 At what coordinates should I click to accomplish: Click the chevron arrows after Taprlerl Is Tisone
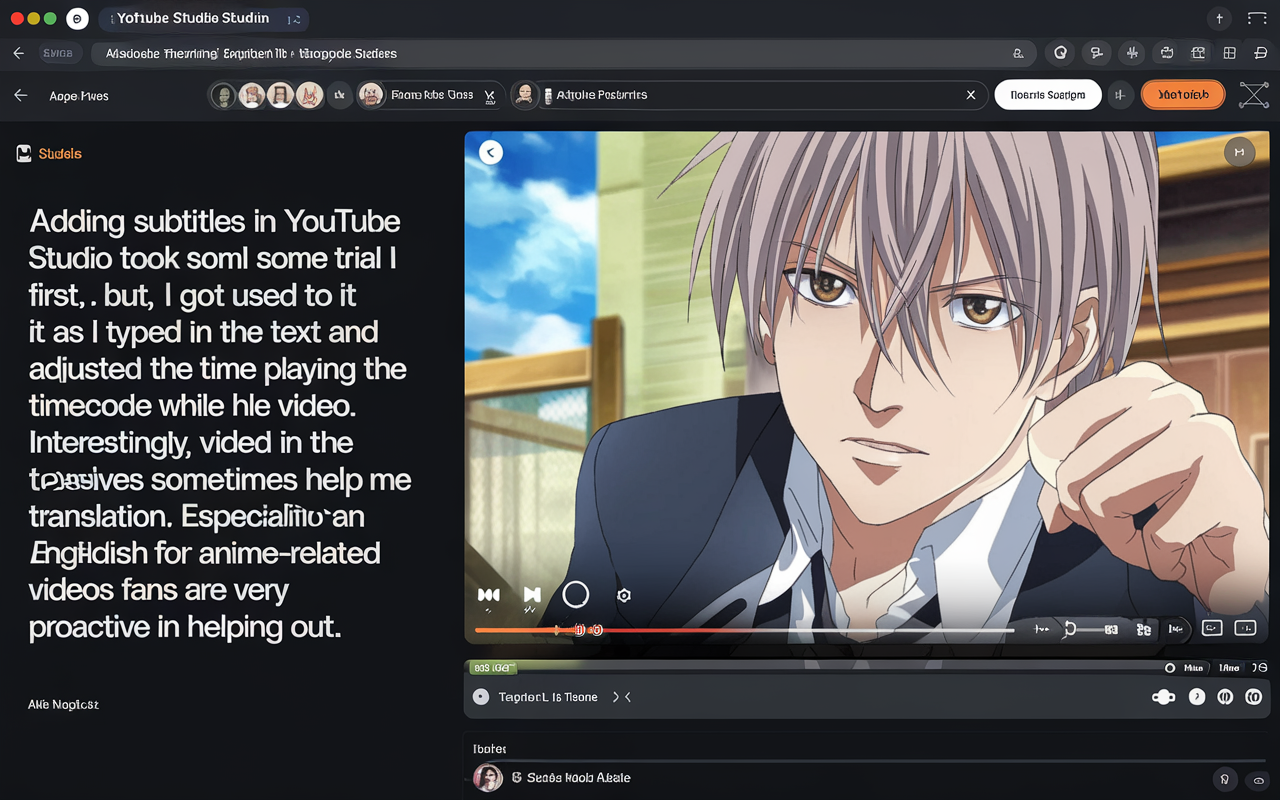621,697
